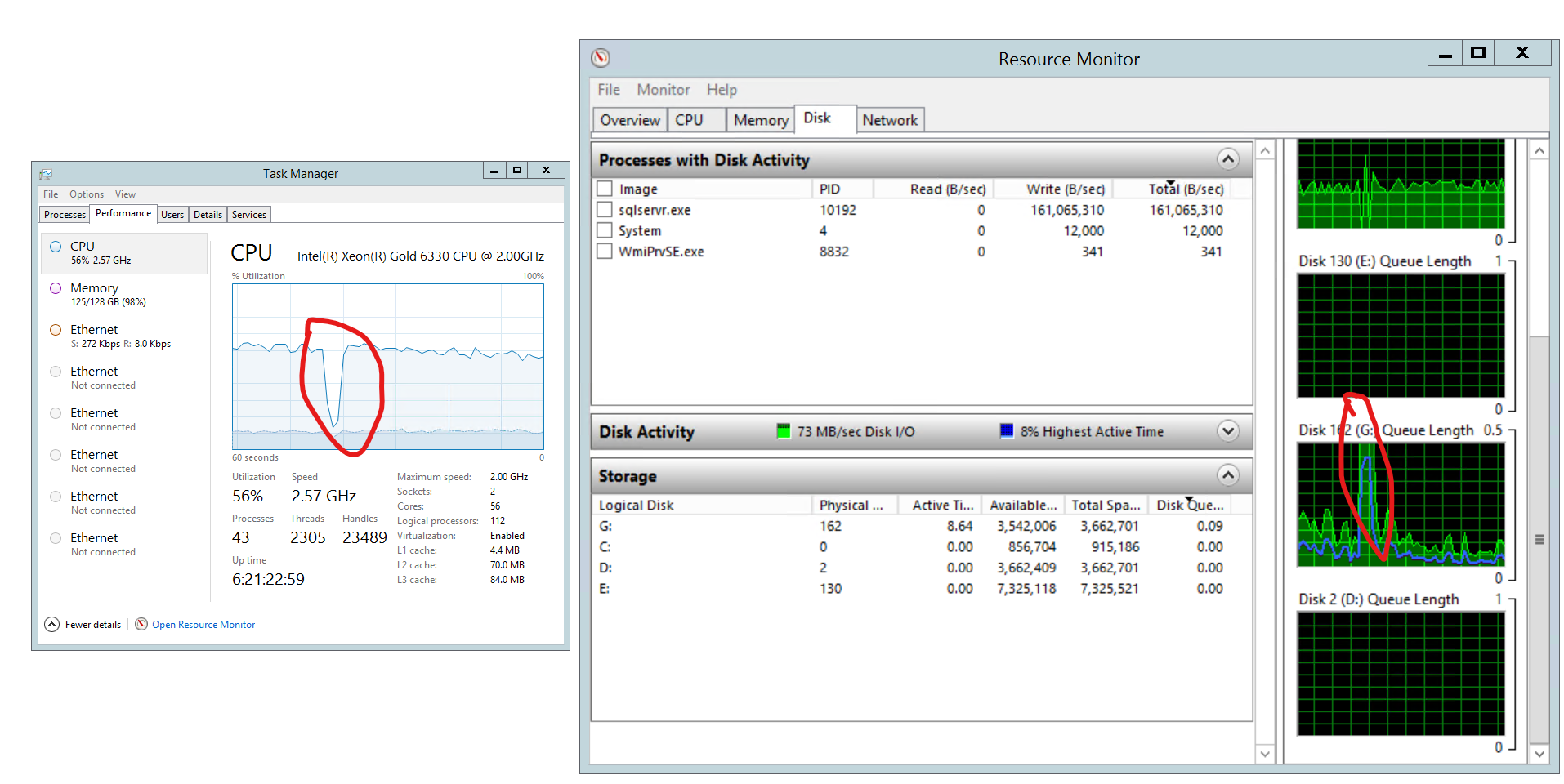
Task: Collapse Processes with Disk Activity section
Action: [1227, 159]
